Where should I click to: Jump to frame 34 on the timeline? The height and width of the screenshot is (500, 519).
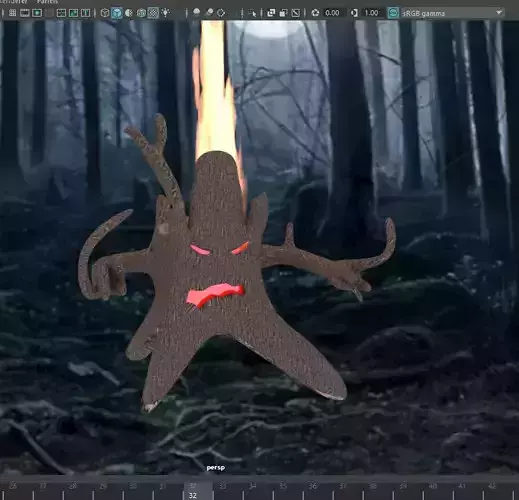tap(253, 486)
